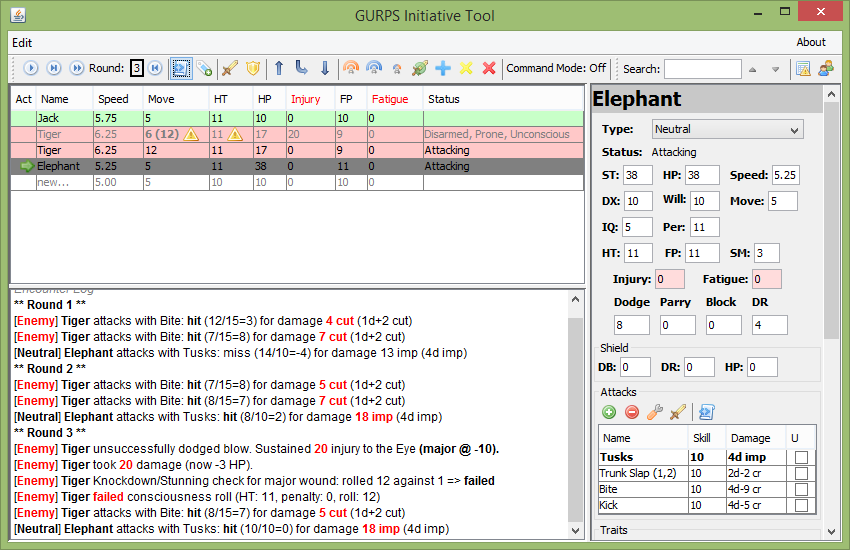Click inside the Search input field
The image size is (850, 550).
(703, 69)
